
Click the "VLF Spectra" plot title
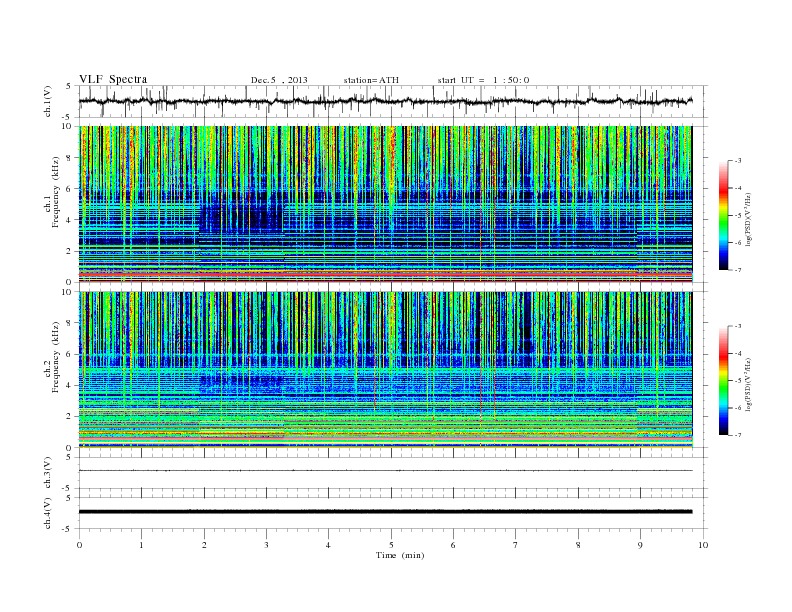point(113,79)
